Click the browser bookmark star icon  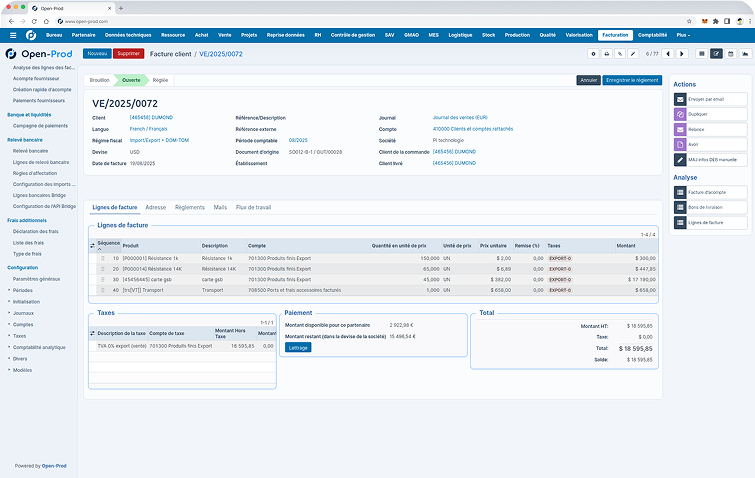[x=689, y=21]
